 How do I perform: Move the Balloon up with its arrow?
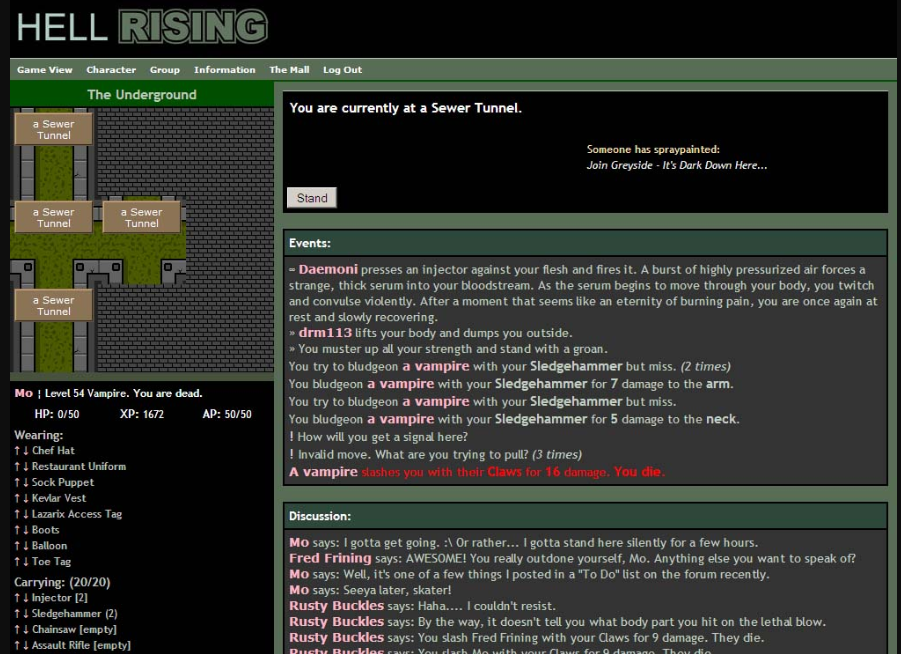tap(17, 546)
